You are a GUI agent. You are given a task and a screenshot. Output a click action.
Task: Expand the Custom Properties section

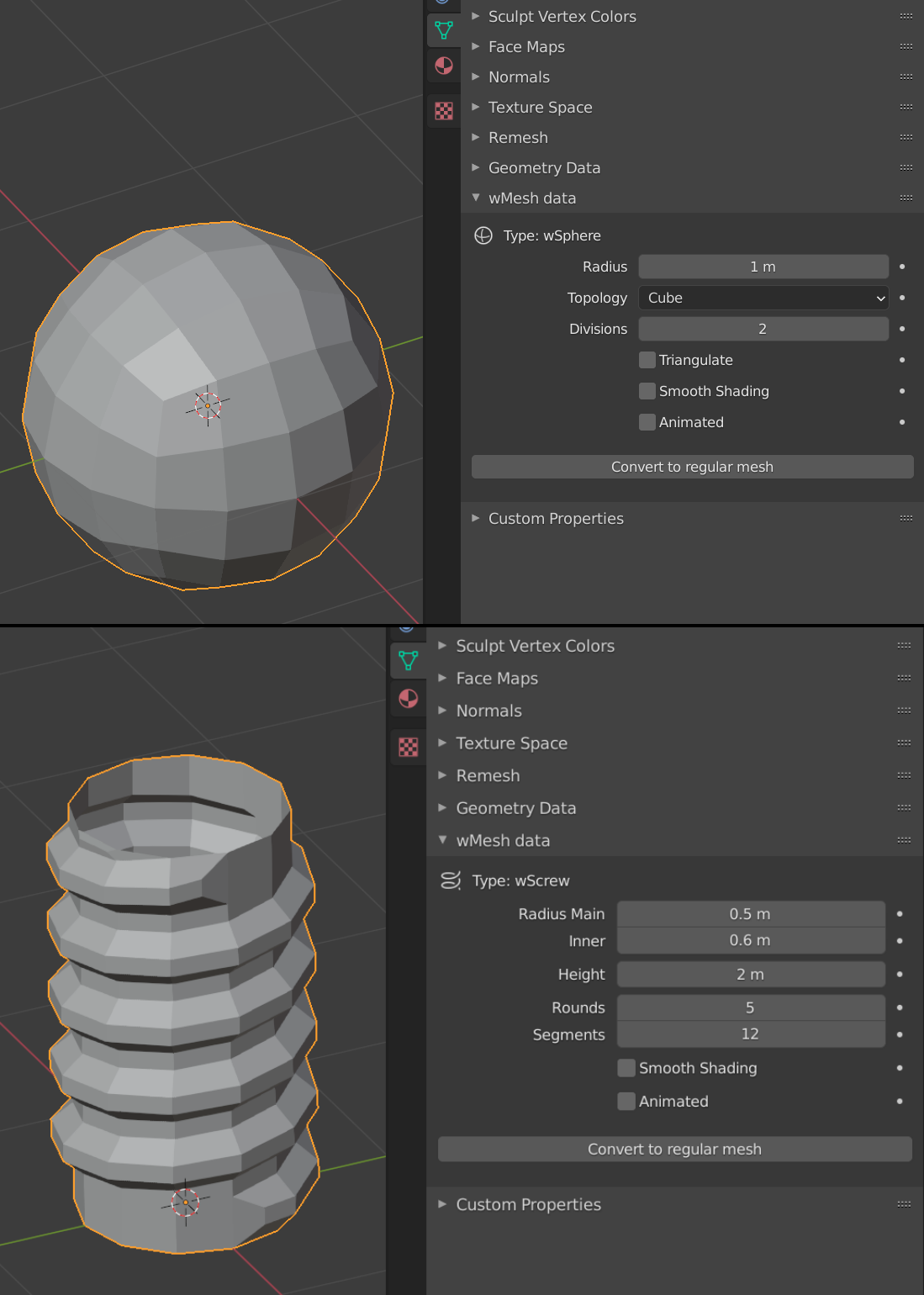555,519
